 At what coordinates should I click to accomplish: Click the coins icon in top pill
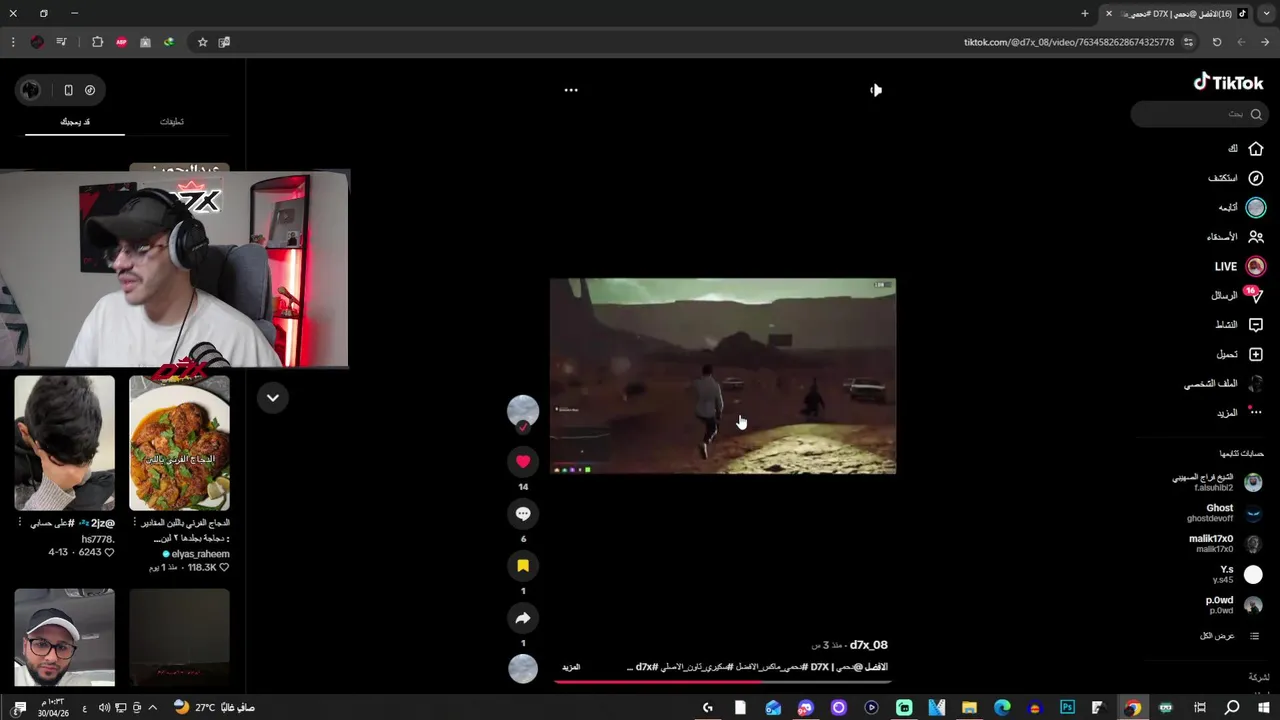click(x=90, y=90)
